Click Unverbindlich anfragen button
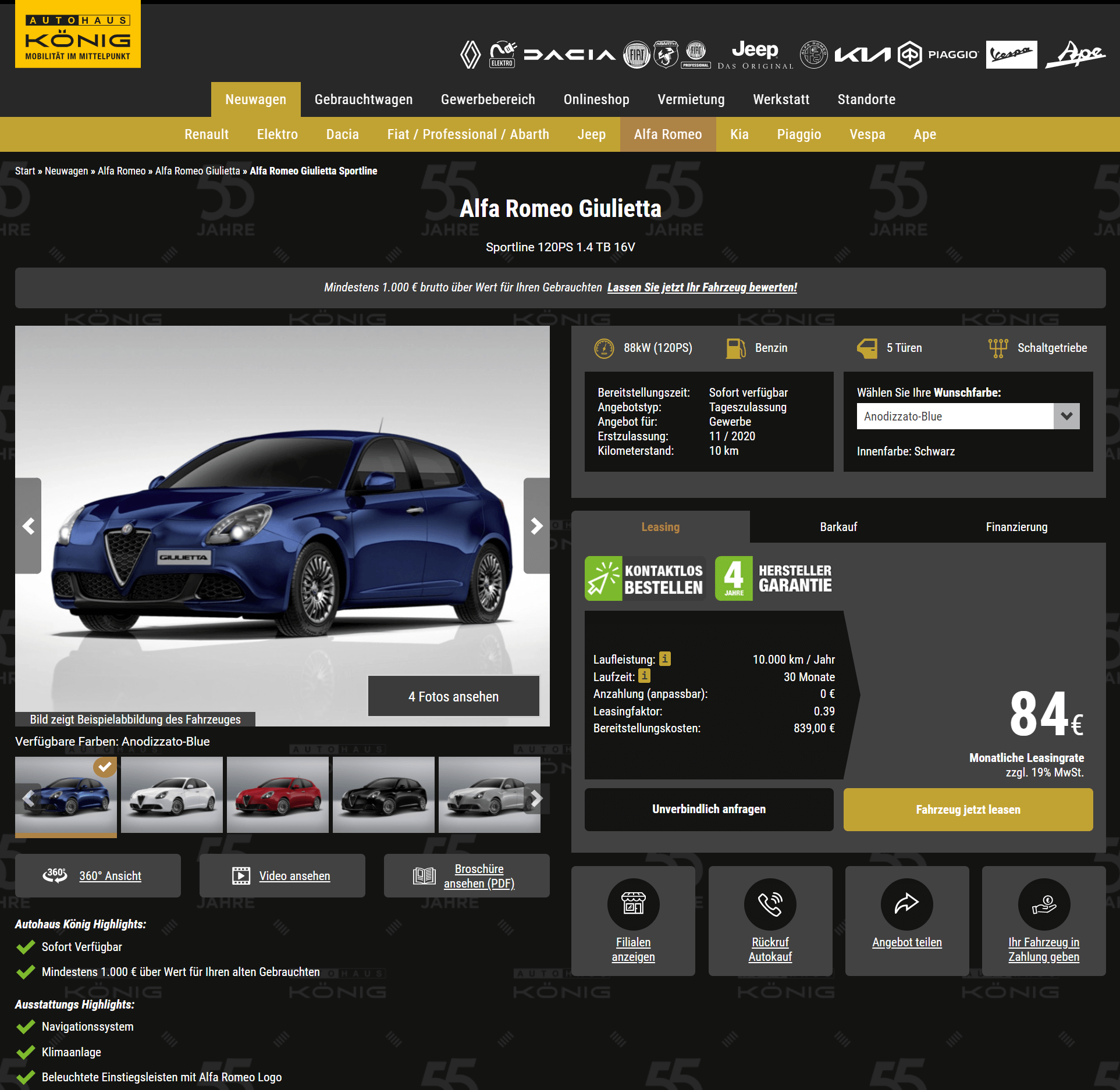This screenshot has width=1120, height=1090. click(x=709, y=809)
